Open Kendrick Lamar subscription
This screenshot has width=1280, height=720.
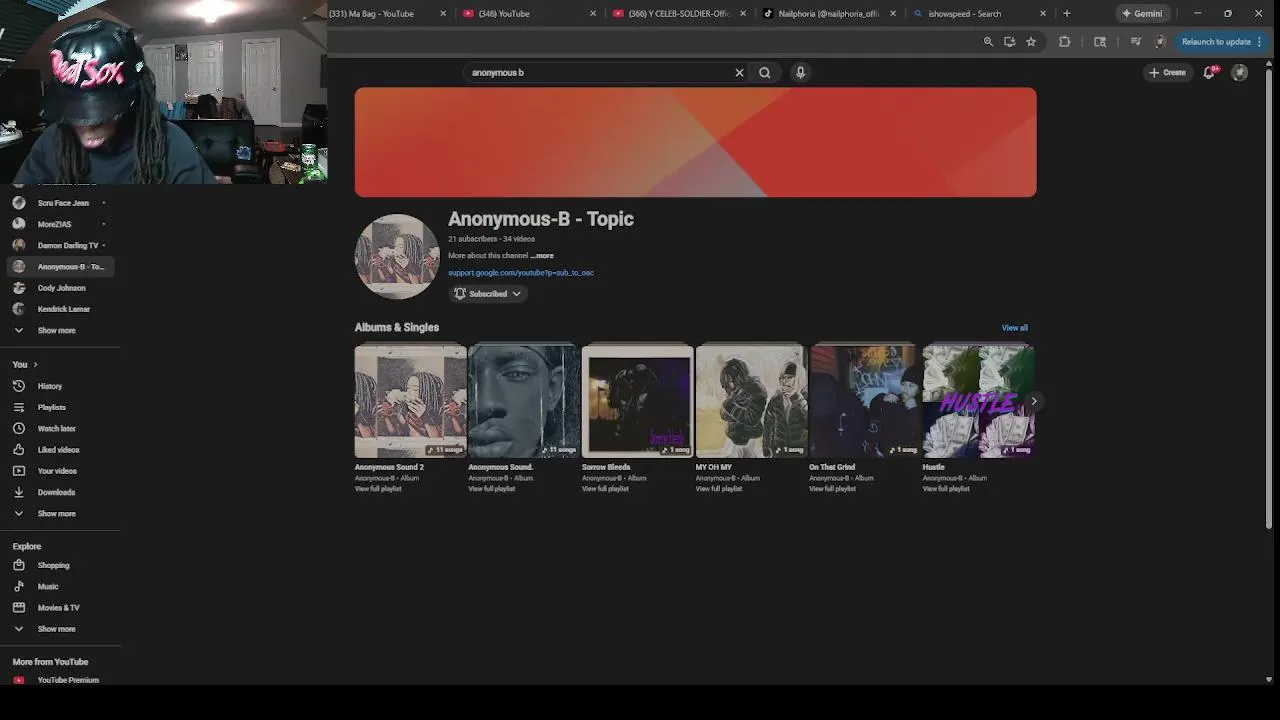pos(60,309)
